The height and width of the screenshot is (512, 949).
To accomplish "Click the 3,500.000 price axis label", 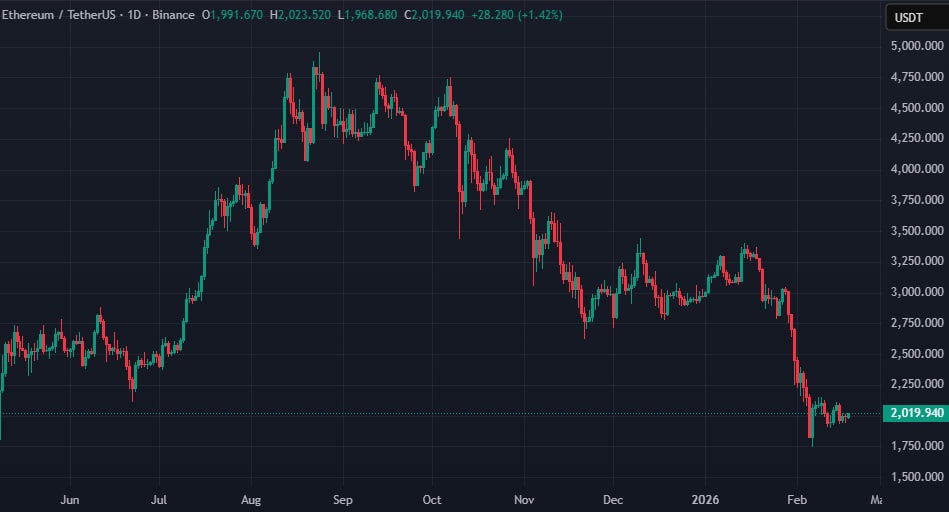I will click(x=917, y=231).
